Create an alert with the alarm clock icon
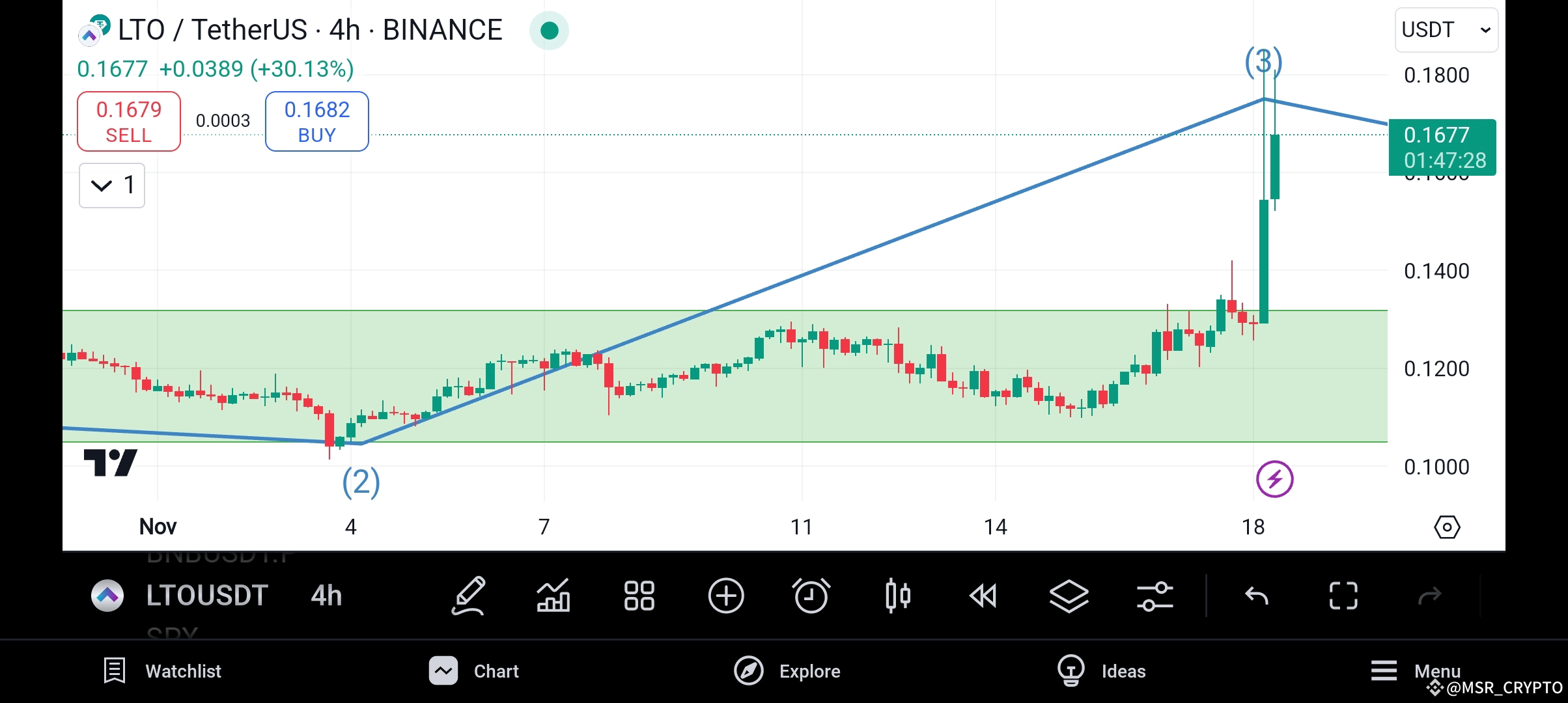1568x703 pixels. coord(811,596)
